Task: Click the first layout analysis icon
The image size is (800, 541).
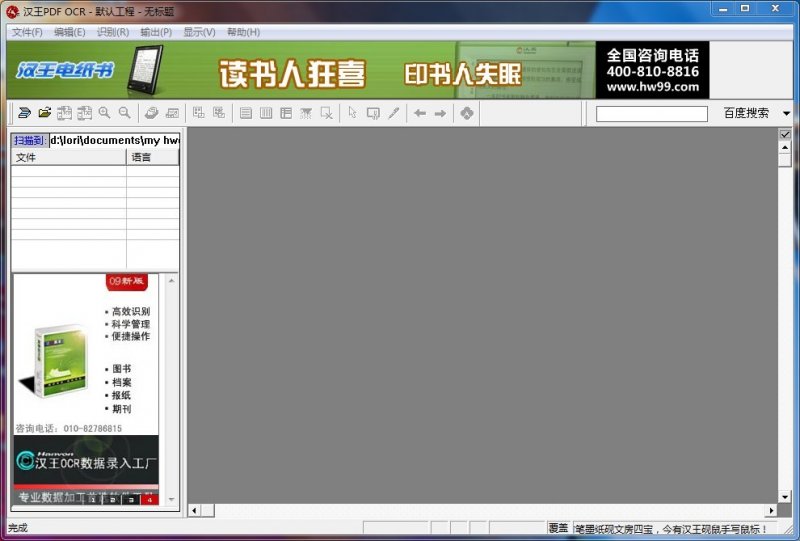Action: click(198, 113)
